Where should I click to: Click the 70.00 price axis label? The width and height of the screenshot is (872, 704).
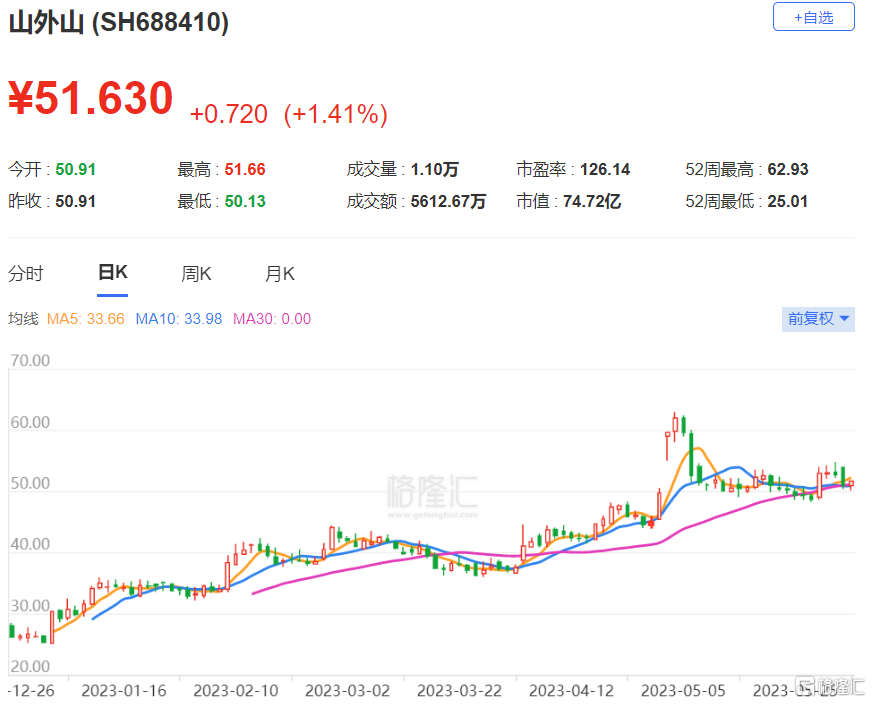tap(29, 361)
